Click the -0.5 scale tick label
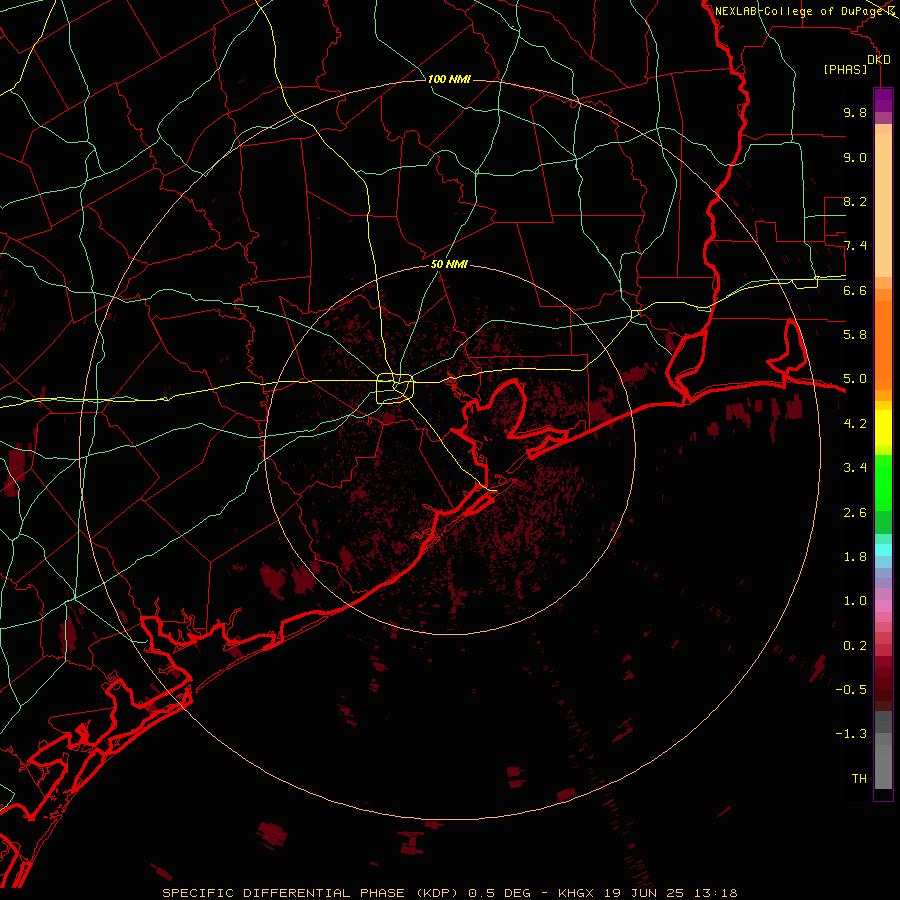 851,690
